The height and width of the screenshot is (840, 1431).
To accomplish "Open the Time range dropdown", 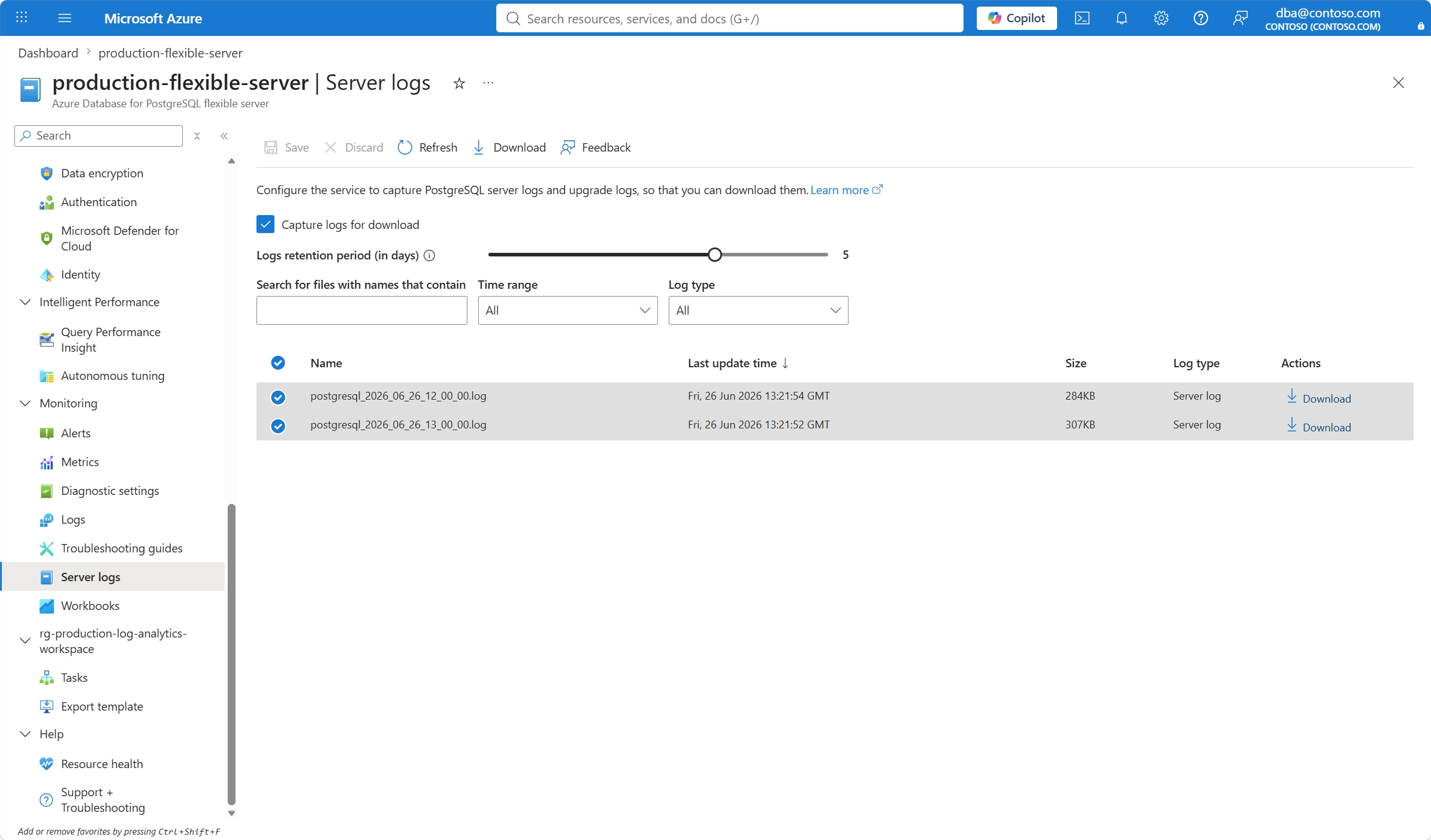I will pos(568,310).
